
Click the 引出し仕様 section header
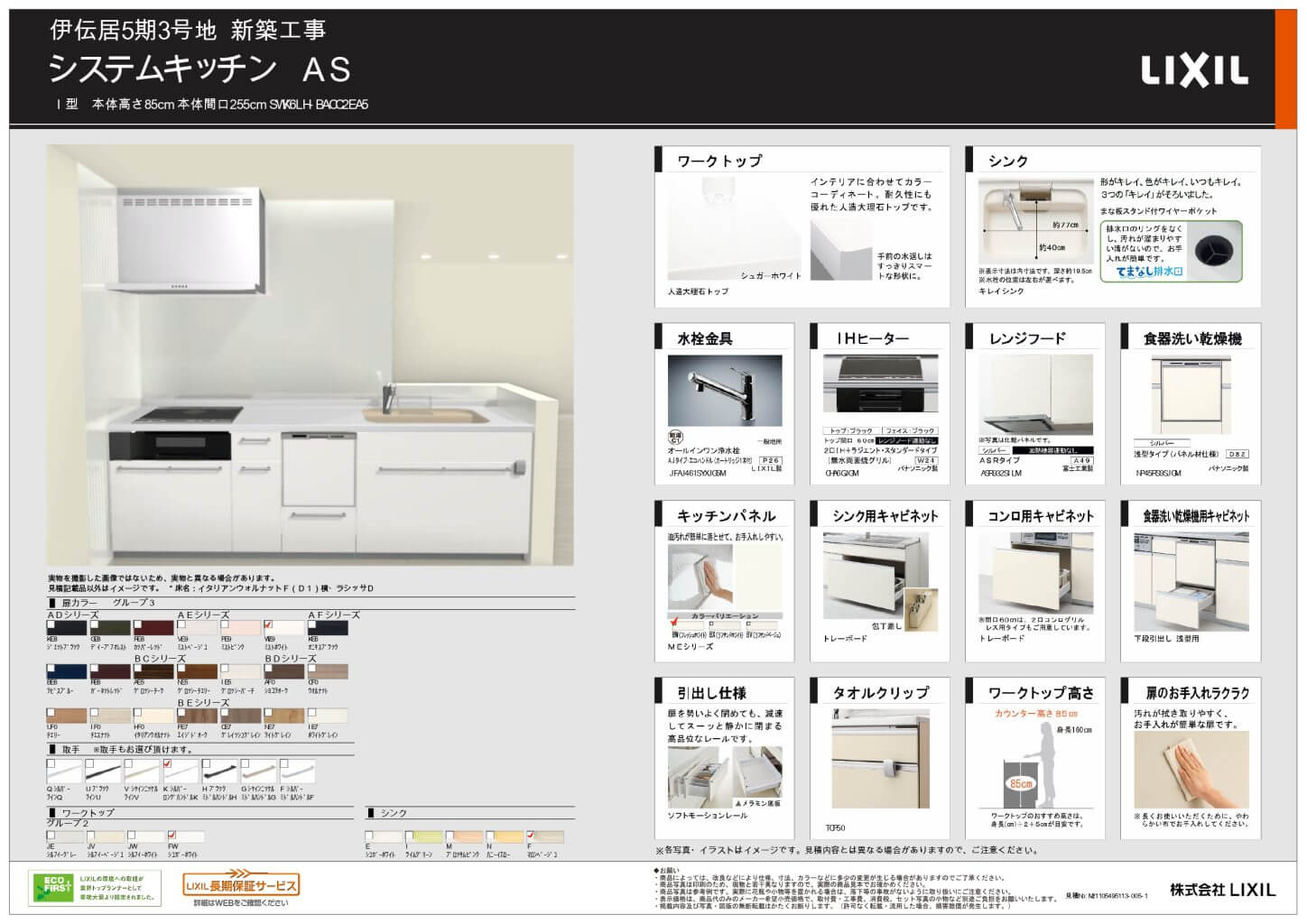pyautogui.click(x=711, y=693)
